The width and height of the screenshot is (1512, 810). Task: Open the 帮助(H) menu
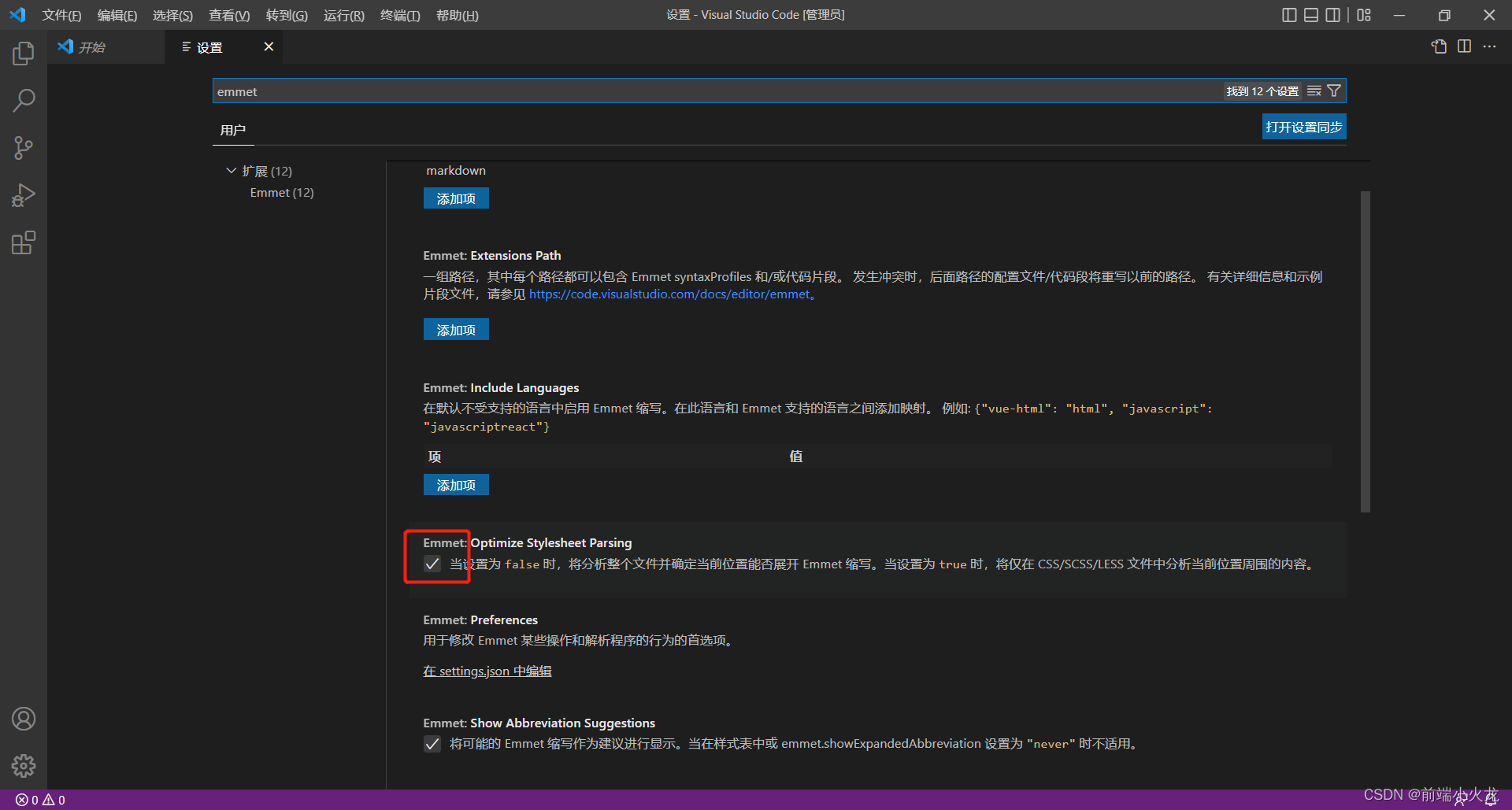[457, 15]
